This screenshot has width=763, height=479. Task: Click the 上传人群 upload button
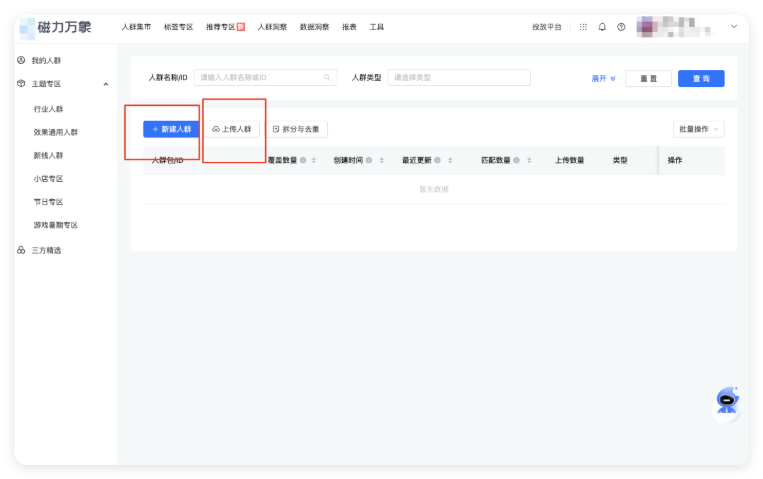pyautogui.click(x=232, y=129)
